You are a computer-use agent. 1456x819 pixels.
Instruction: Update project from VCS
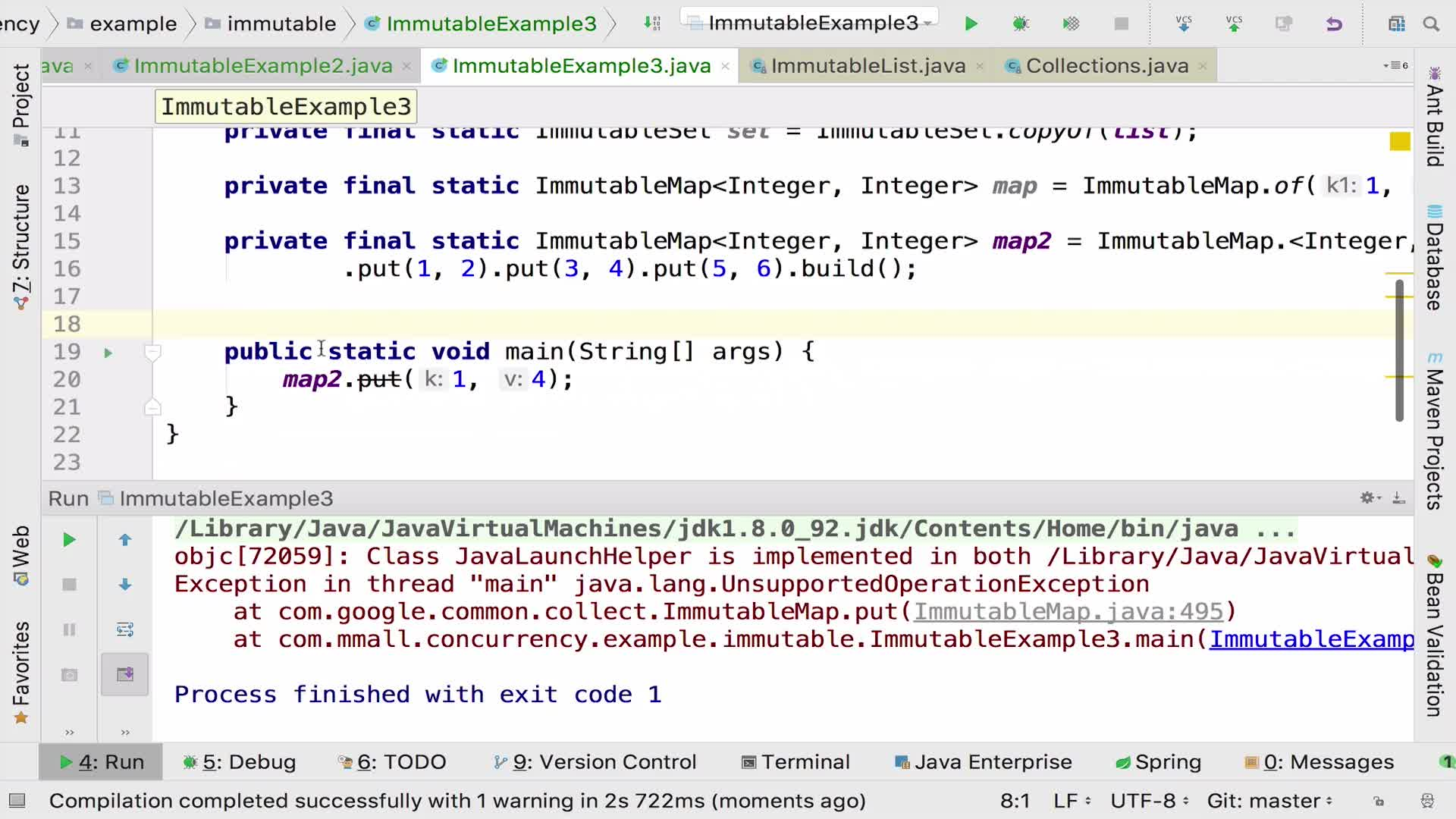coord(1183,24)
